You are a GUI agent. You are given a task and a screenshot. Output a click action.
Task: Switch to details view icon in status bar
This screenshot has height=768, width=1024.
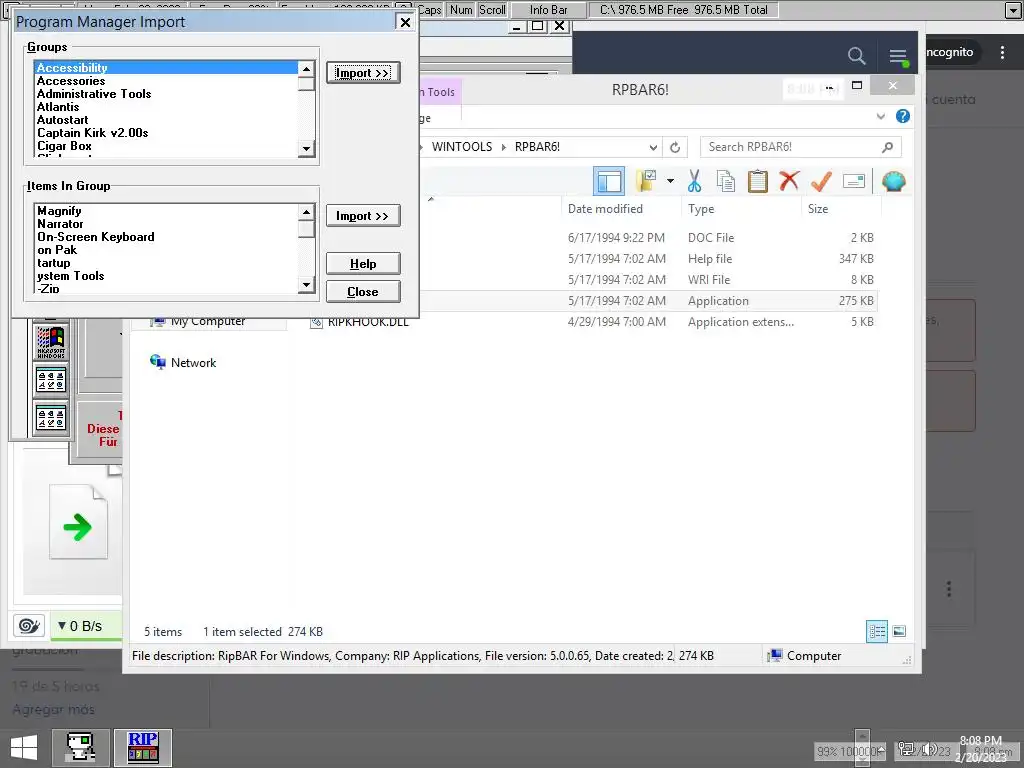(876, 631)
